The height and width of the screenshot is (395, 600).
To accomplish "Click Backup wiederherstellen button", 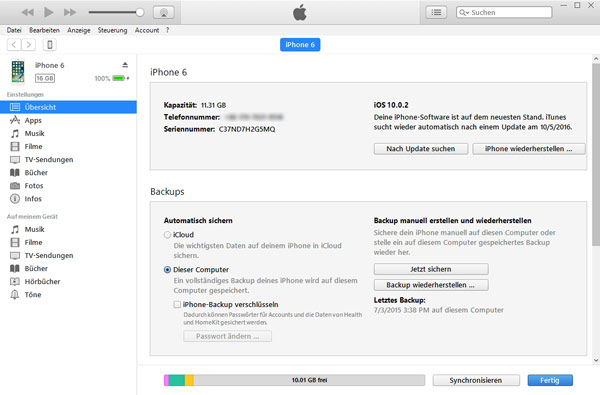I will [x=431, y=285].
